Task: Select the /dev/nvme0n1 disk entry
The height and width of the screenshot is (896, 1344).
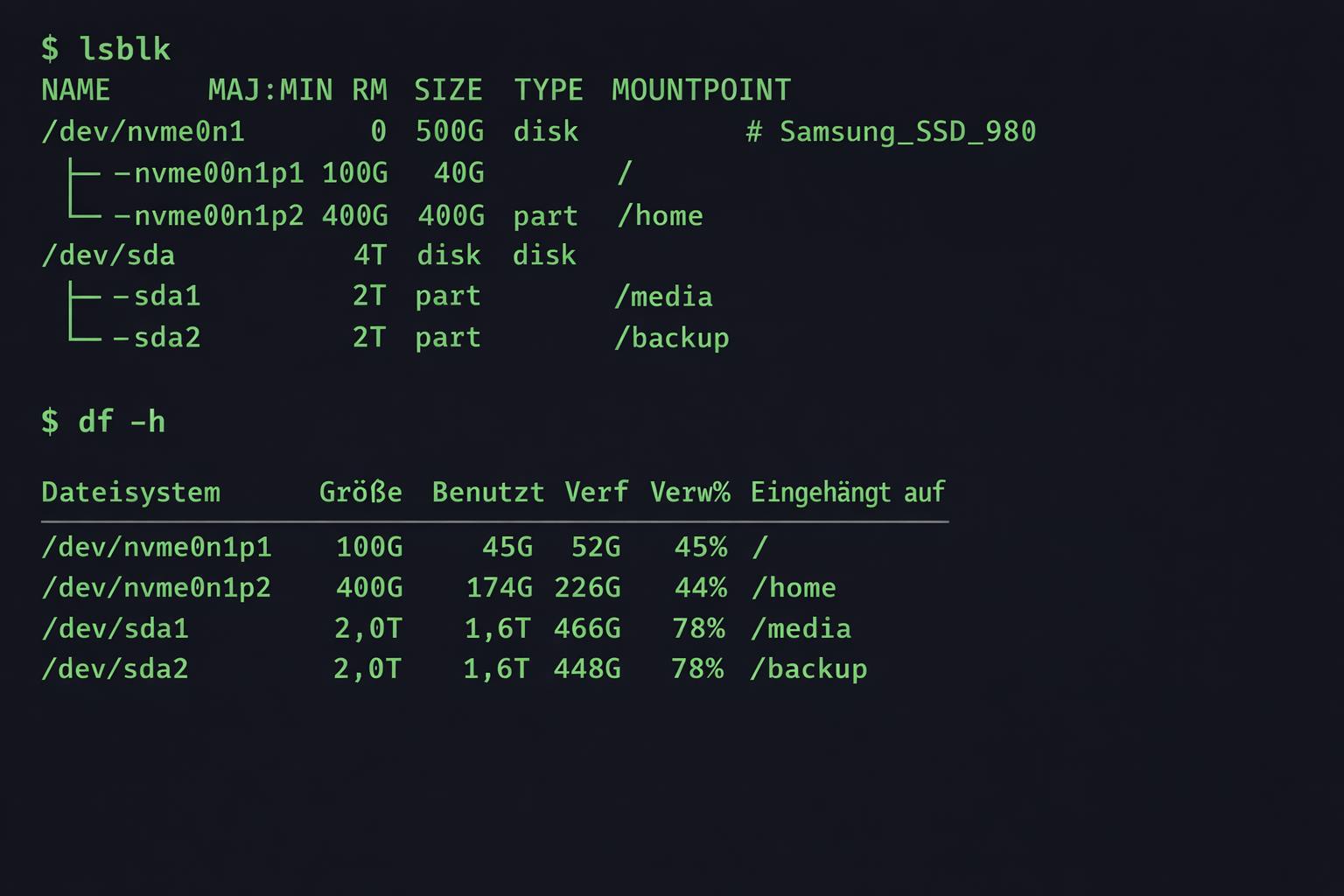Action: pyautogui.click(x=144, y=130)
